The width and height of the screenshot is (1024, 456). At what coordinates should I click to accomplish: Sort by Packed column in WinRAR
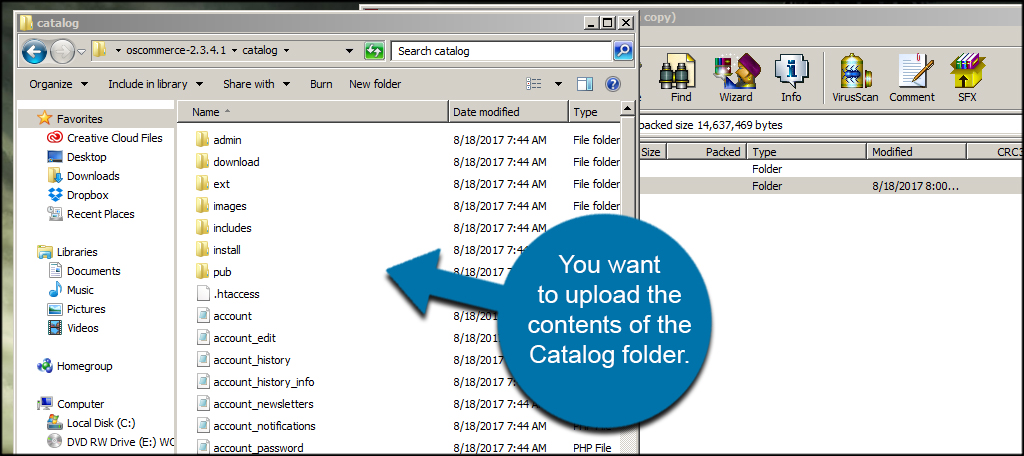[707, 152]
